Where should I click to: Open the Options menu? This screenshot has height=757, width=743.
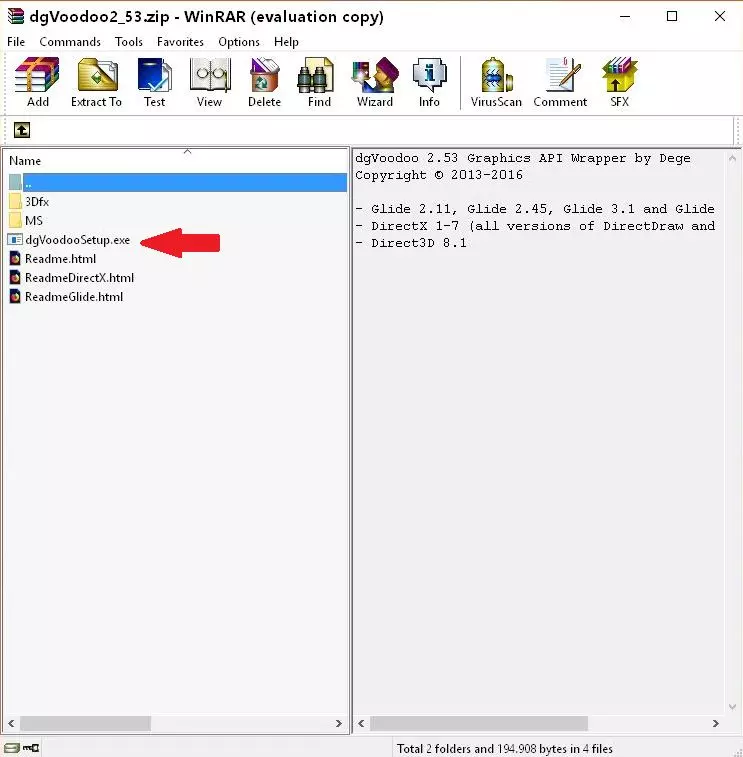point(239,42)
